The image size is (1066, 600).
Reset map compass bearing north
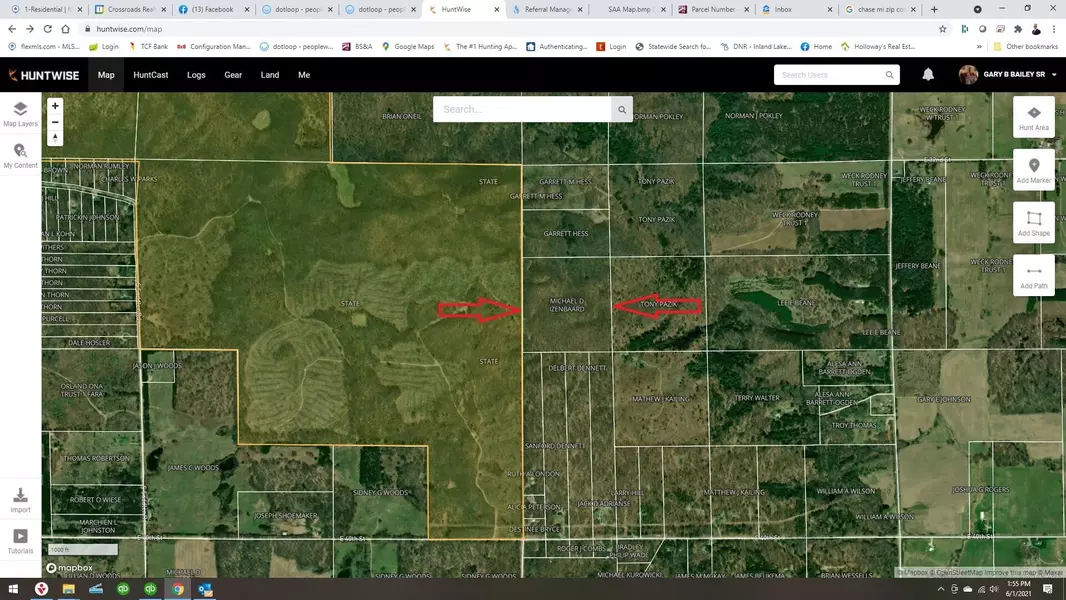(x=55, y=138)
